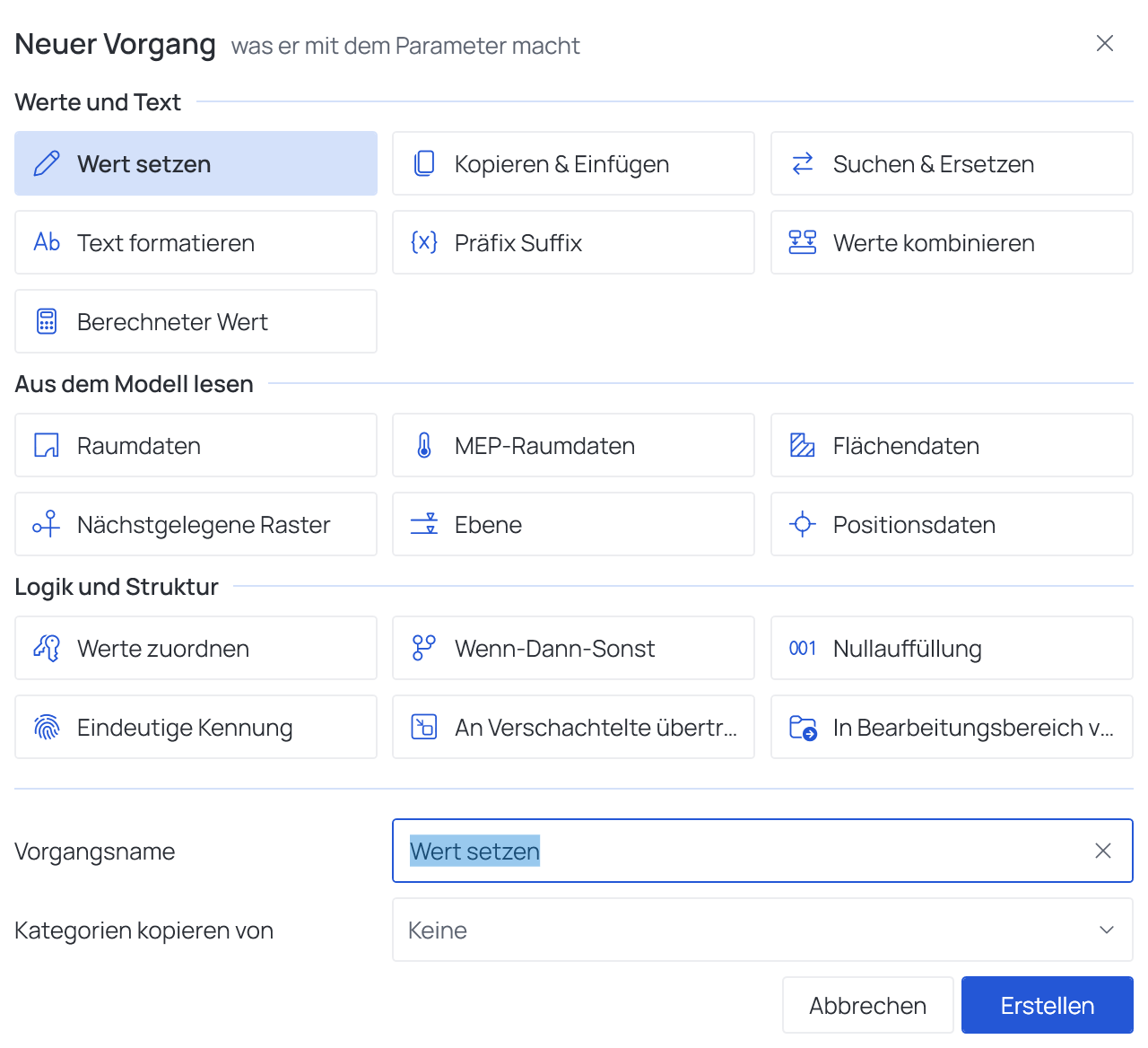Viewport: 1148px width, 1048px height.
Task: Click the clipboard icon of Kopieren & Einfügen
Action: tap(424, 163)
